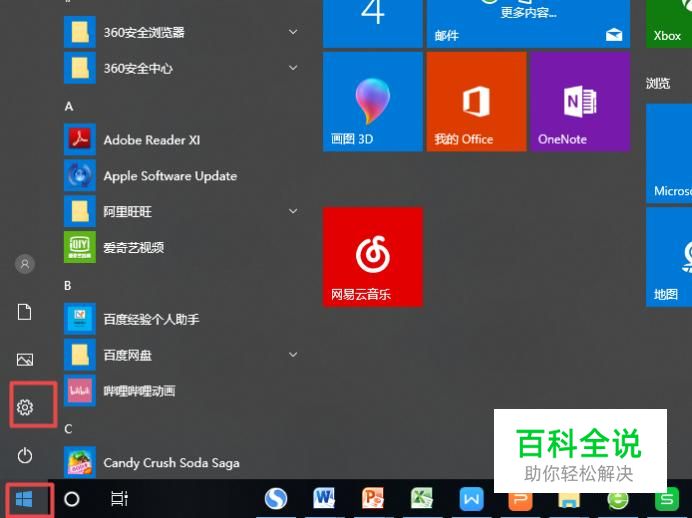The width and height of the screenshot is (692, 518).
Task: Open the 百度网盘 folder
Action: point(182,355)
